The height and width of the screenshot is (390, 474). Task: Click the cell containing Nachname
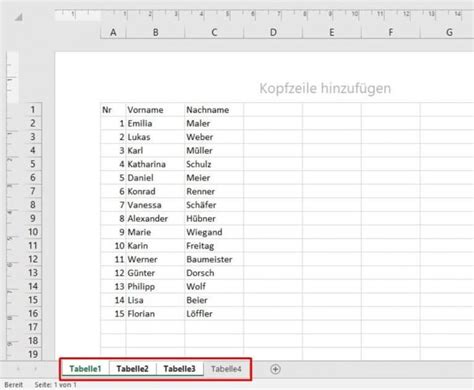(214, 110)
